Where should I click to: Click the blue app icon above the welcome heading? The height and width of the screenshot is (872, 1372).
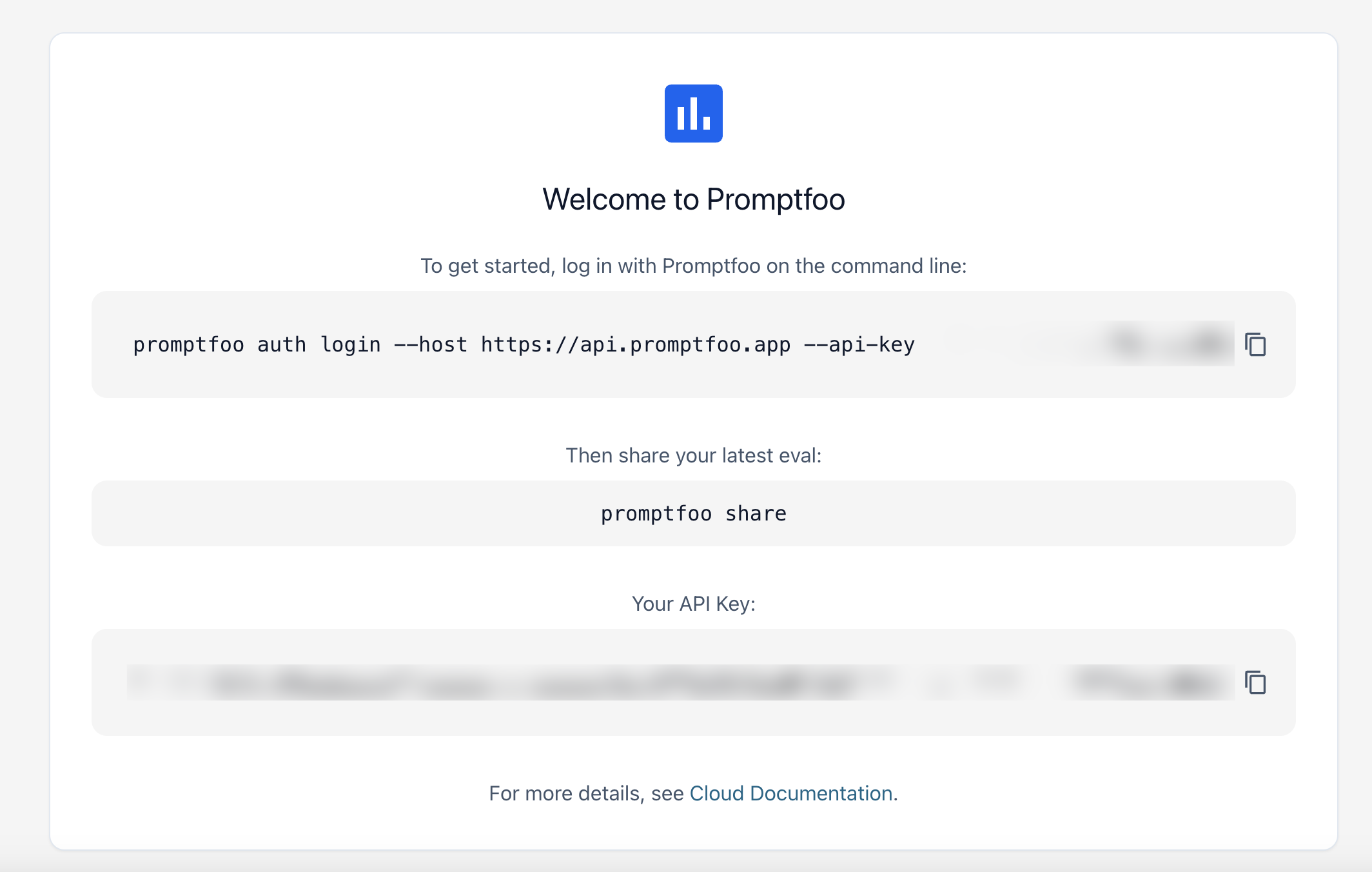693,113
